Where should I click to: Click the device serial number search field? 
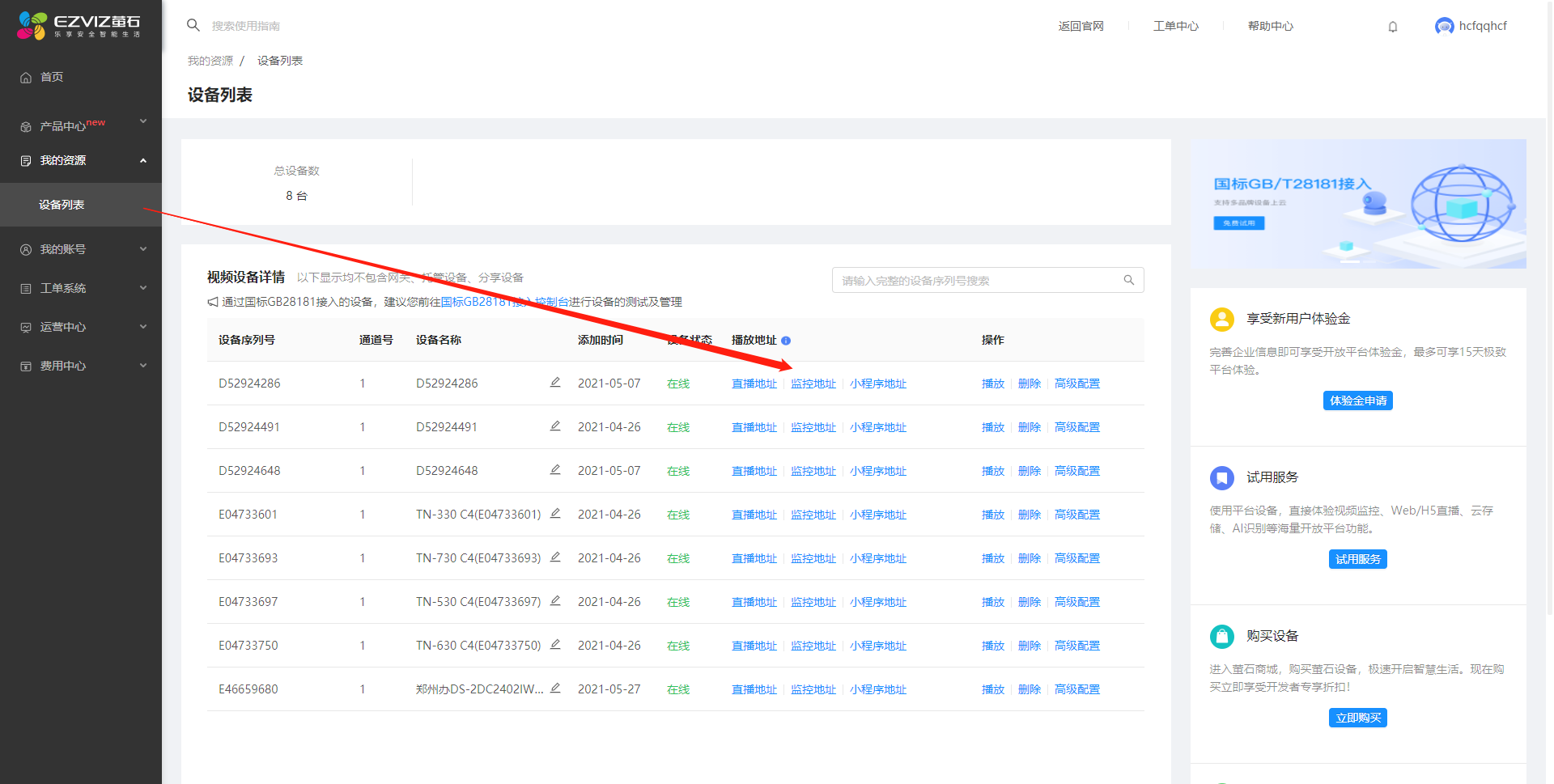[975, 281]
